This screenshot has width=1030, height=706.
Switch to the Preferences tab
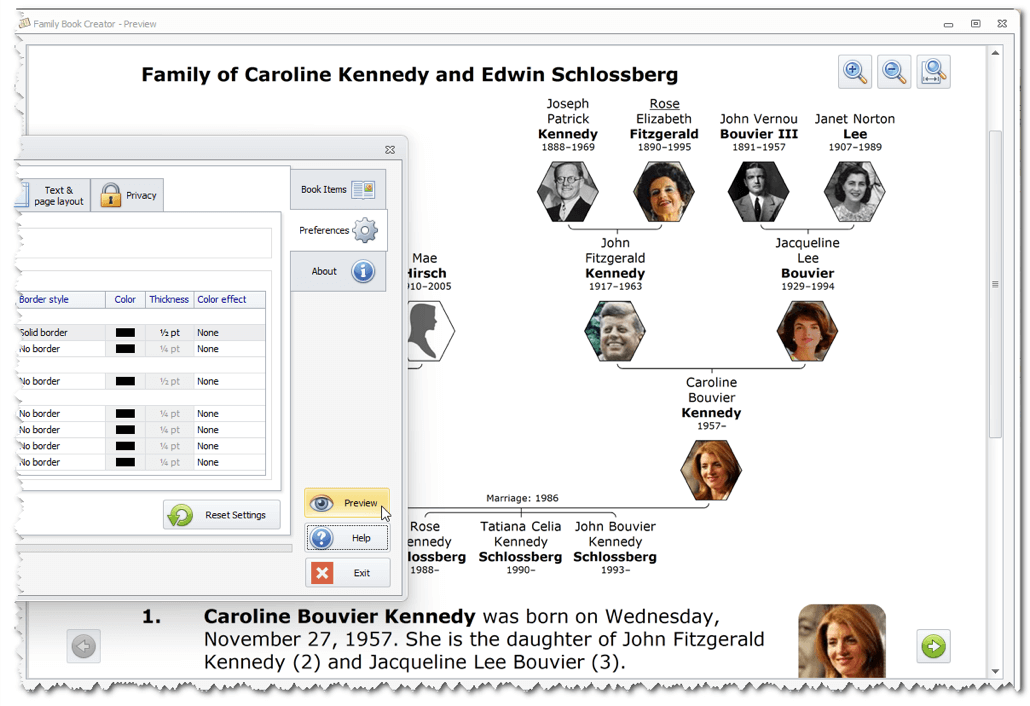[x=338, y=230]
